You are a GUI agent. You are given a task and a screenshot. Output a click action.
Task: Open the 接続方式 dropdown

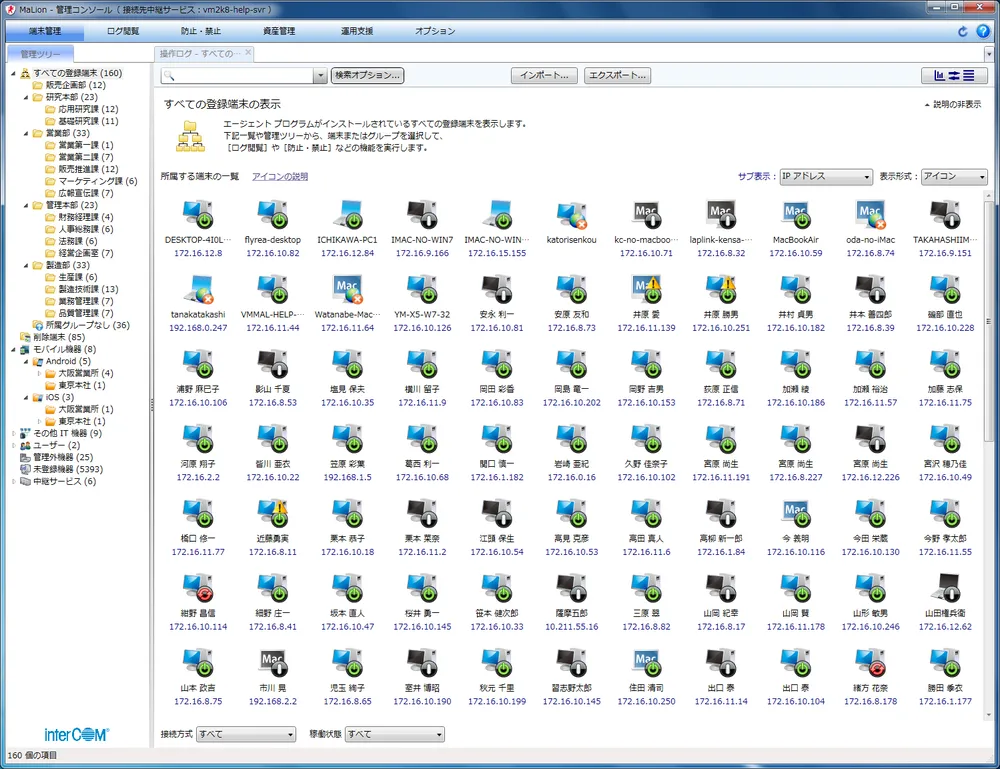coord(246,735)
